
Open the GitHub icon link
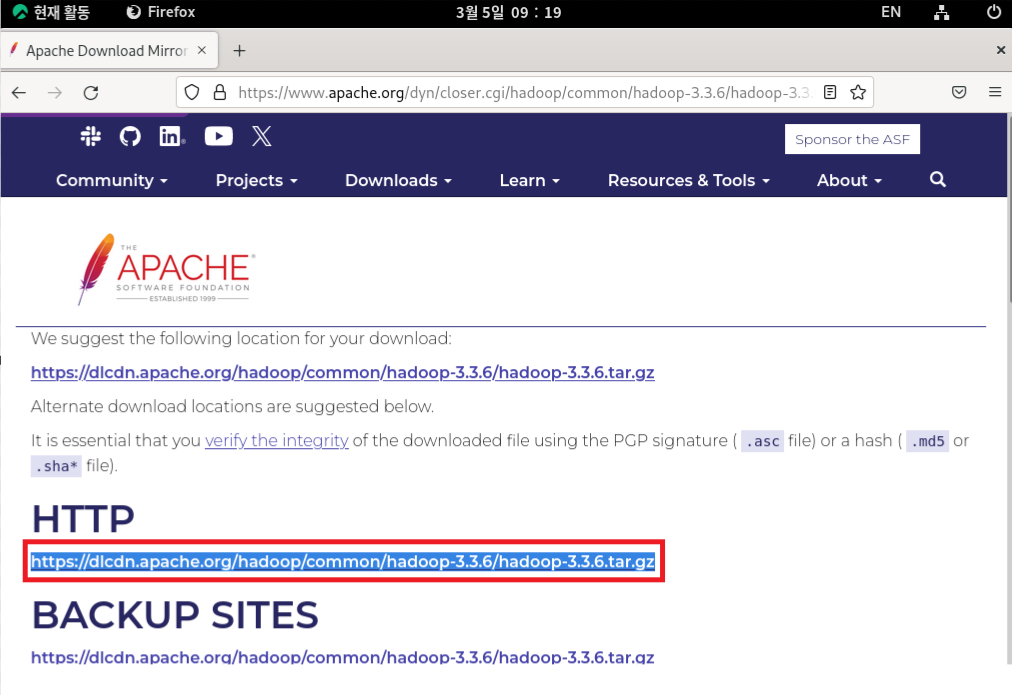click(x=130, y=136)
